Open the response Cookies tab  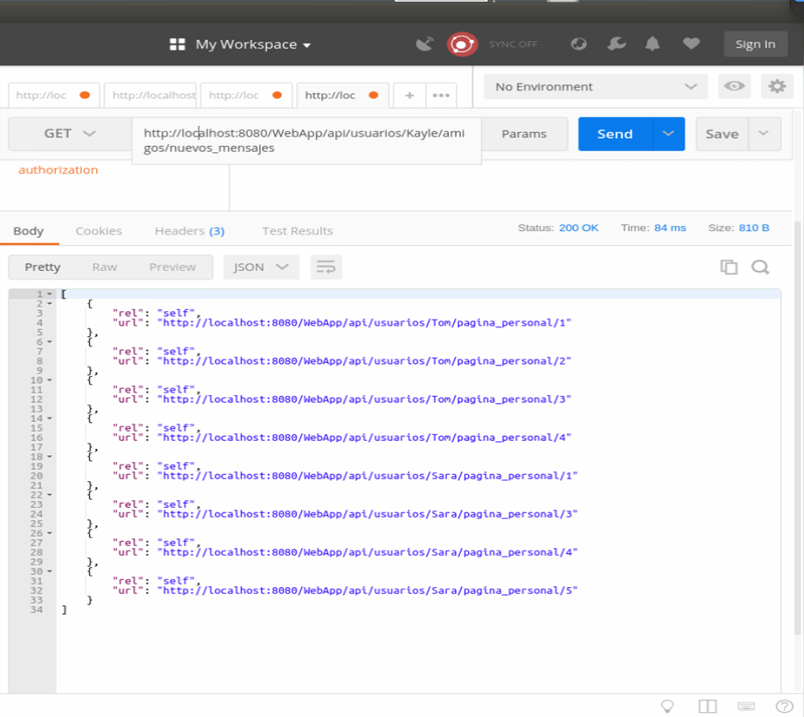(x=98, y=231)
